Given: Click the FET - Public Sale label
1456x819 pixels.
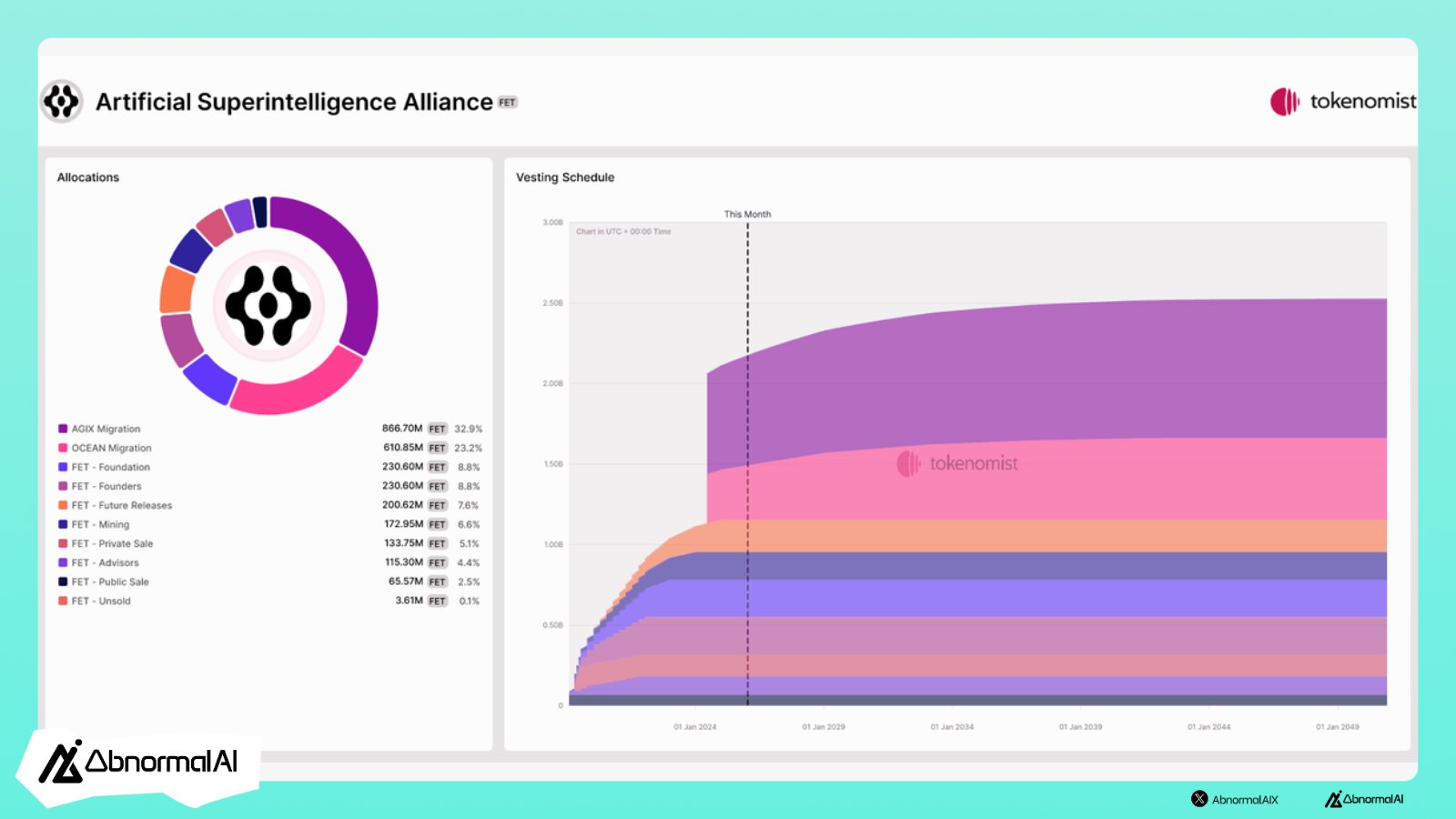Looking at the screenshot, I should tap(110, 581).
